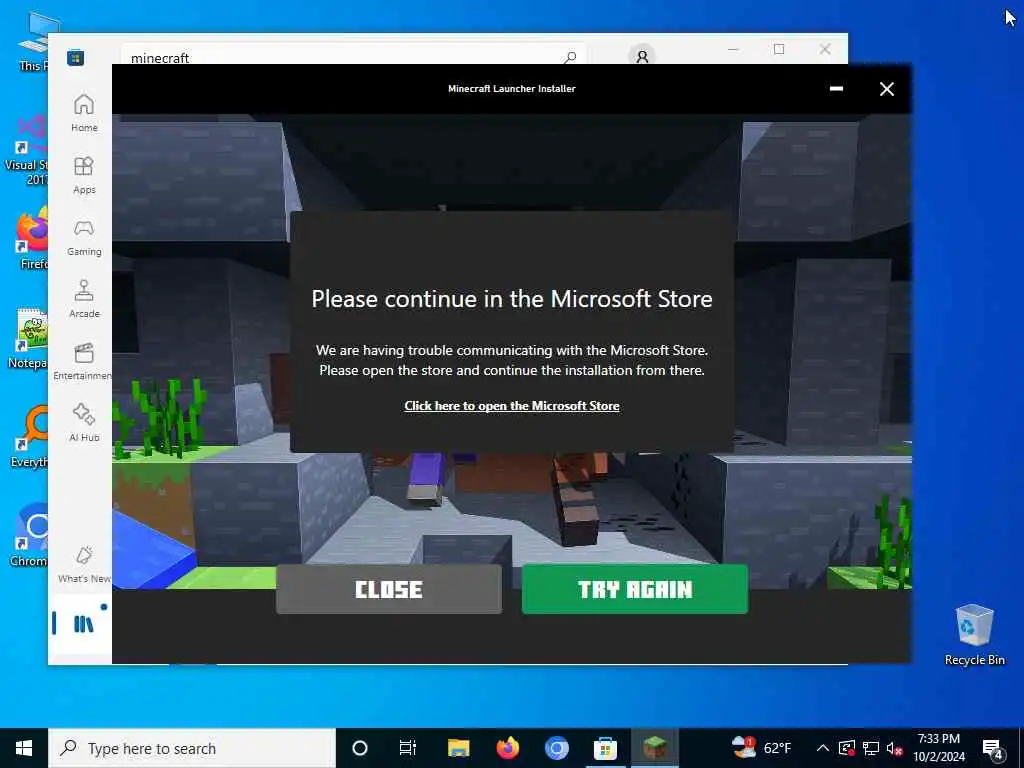
Task: Open File Explorer from the taskbar
Action: pyautogui.click(x=458, y=748)
